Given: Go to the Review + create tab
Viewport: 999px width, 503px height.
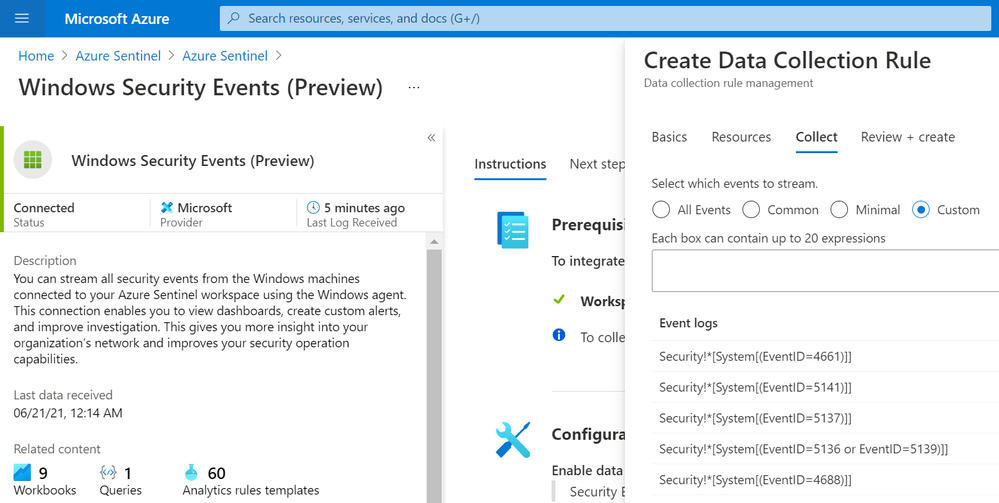Looking at the screenshot, I should 908,137.
